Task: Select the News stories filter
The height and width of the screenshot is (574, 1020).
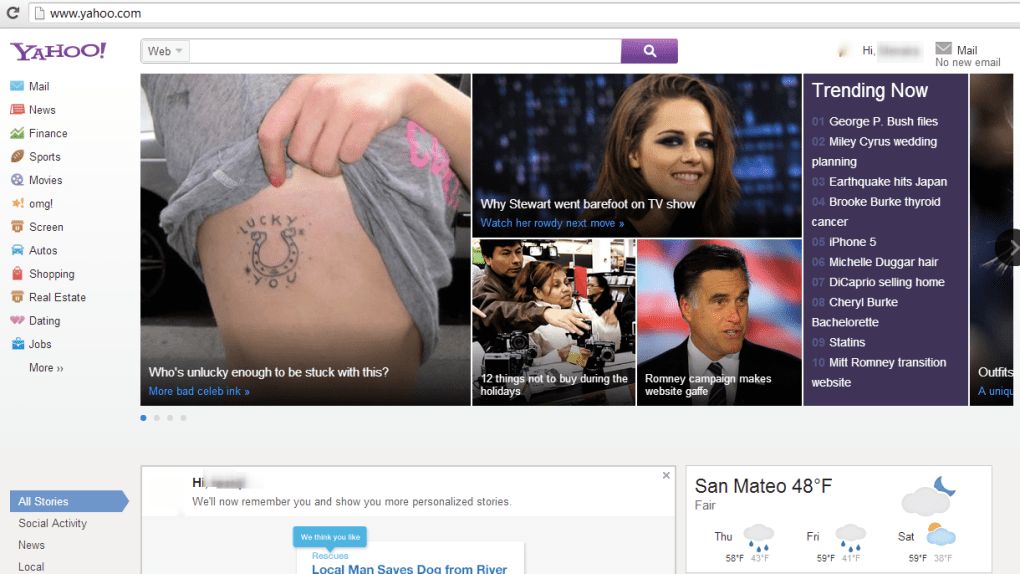Action: [x=31, y=545]
